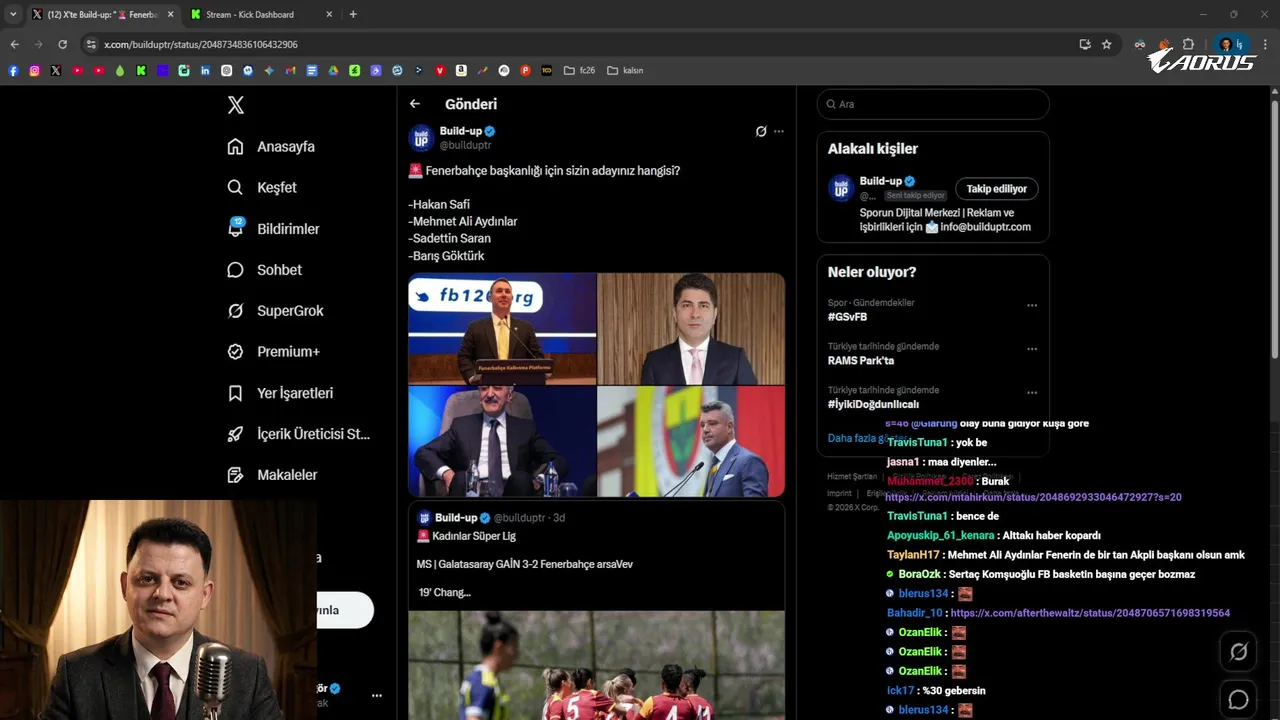This screenshot has width=1280, height=720.
Task: Open Keşfet explore page
Action: [x=262, y=187]
